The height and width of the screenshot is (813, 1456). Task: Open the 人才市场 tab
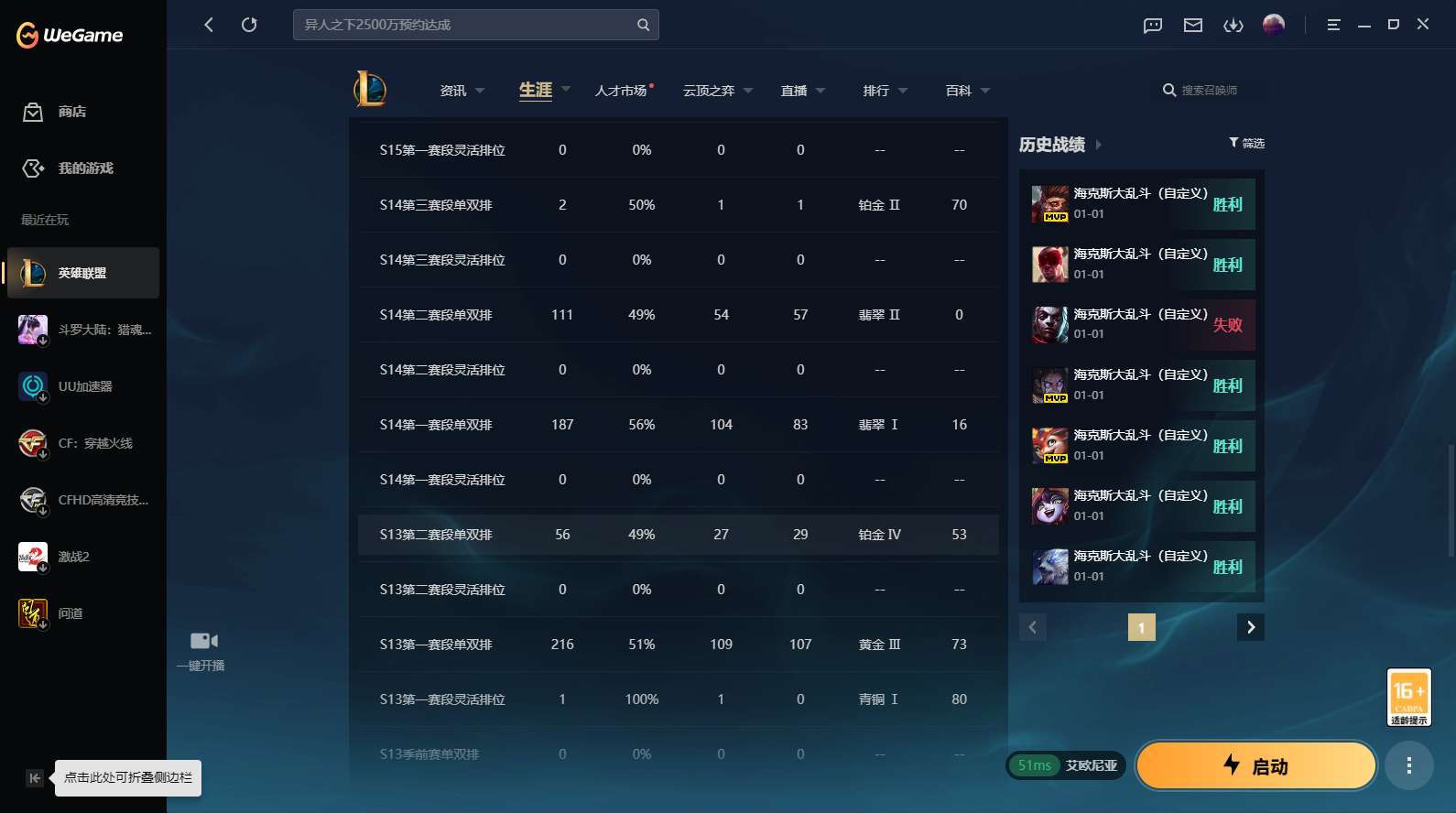[x=622, y=91]
